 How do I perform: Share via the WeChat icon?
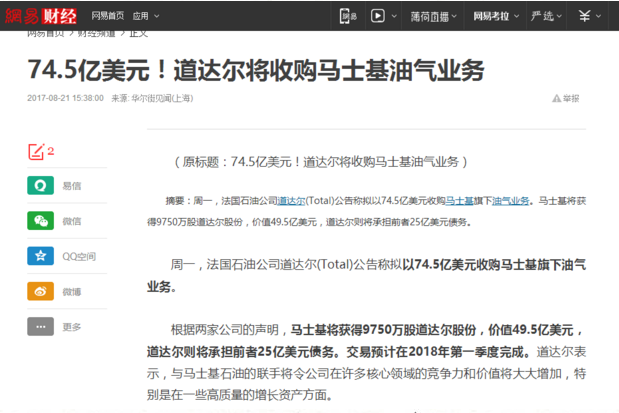[40, 221]
